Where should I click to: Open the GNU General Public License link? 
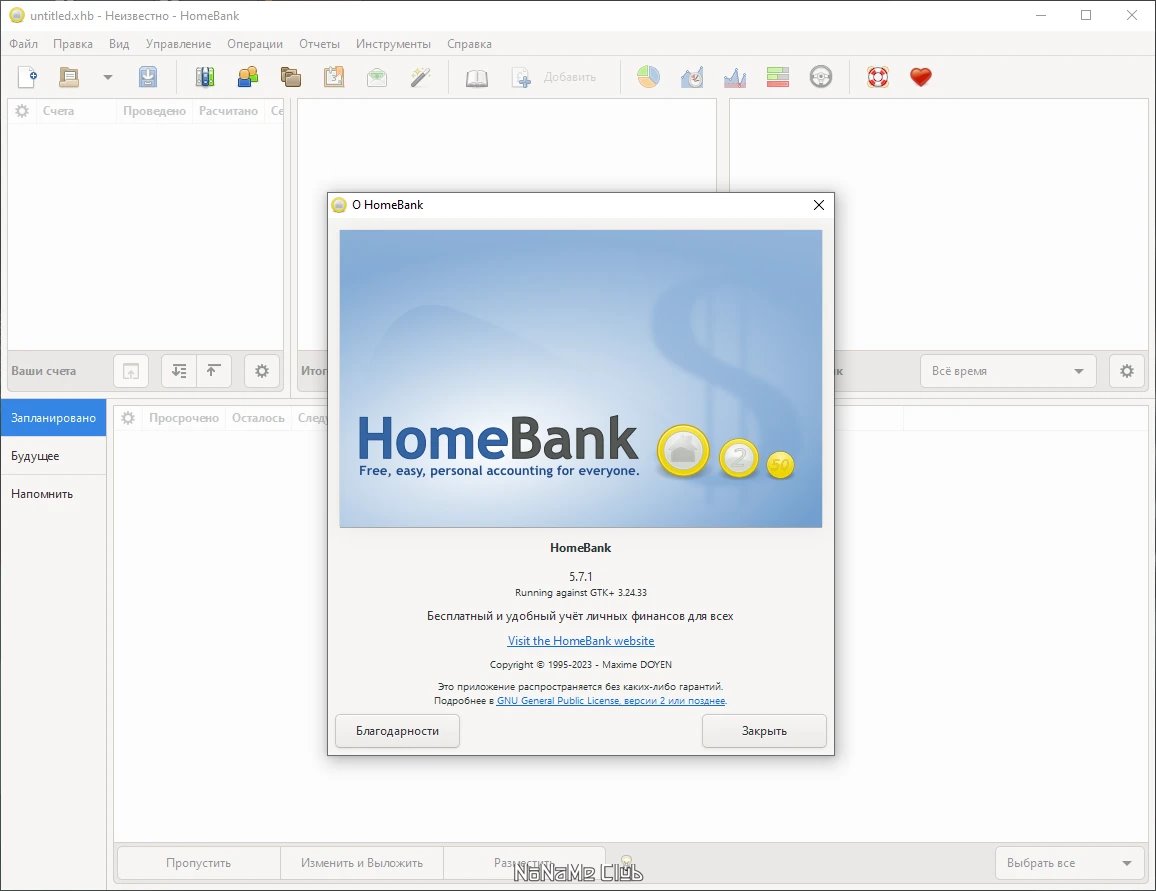click(x=610, y=701)
